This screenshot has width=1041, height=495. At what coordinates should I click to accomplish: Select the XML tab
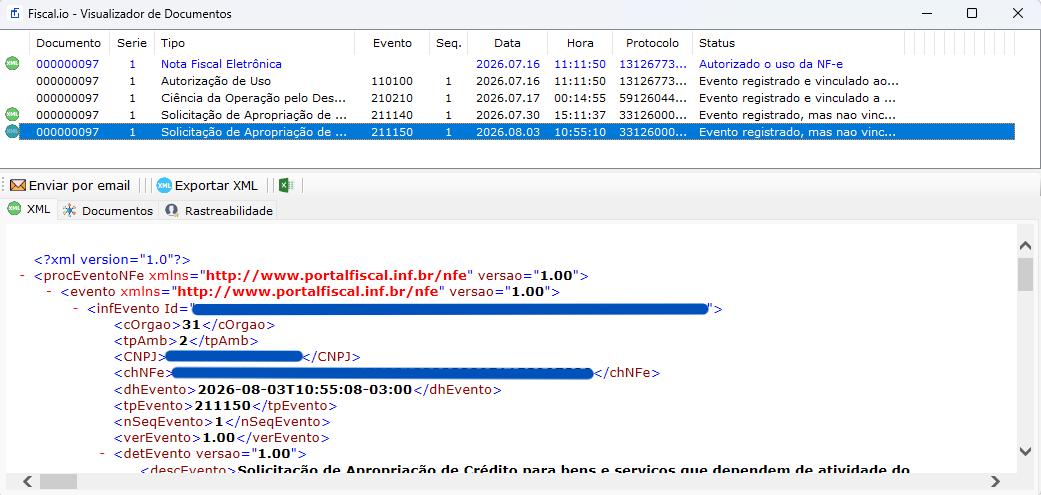29,209
